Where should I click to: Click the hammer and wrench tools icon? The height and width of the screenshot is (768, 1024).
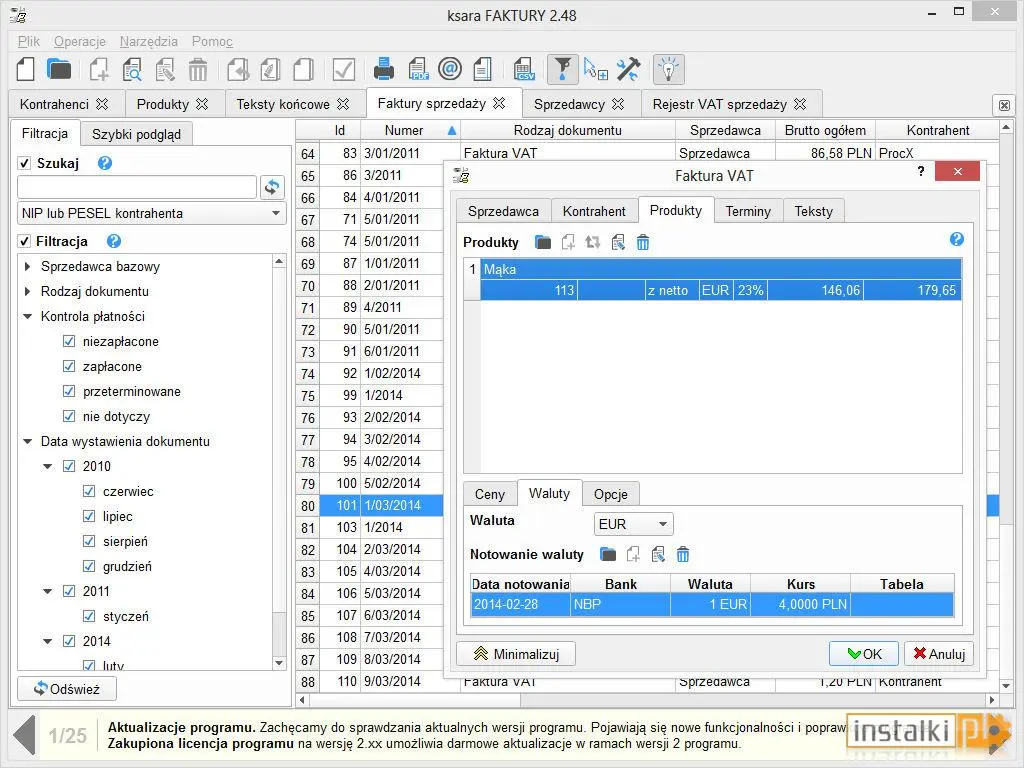pyautogui.click(x=628, y=69)
